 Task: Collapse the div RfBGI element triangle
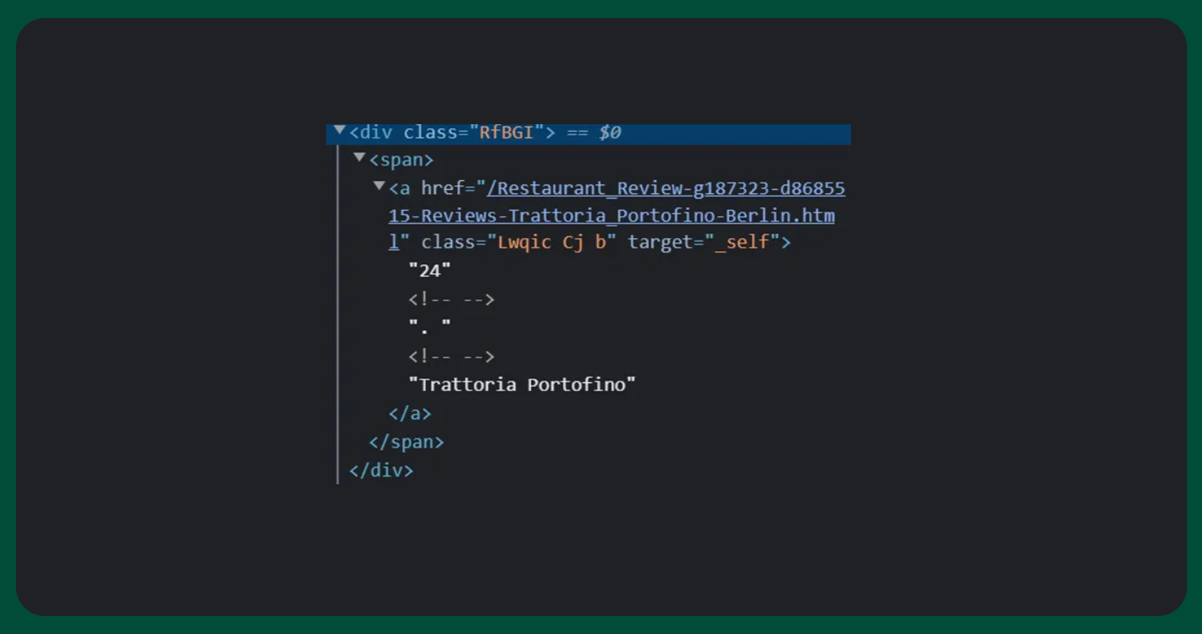(340, 131)
